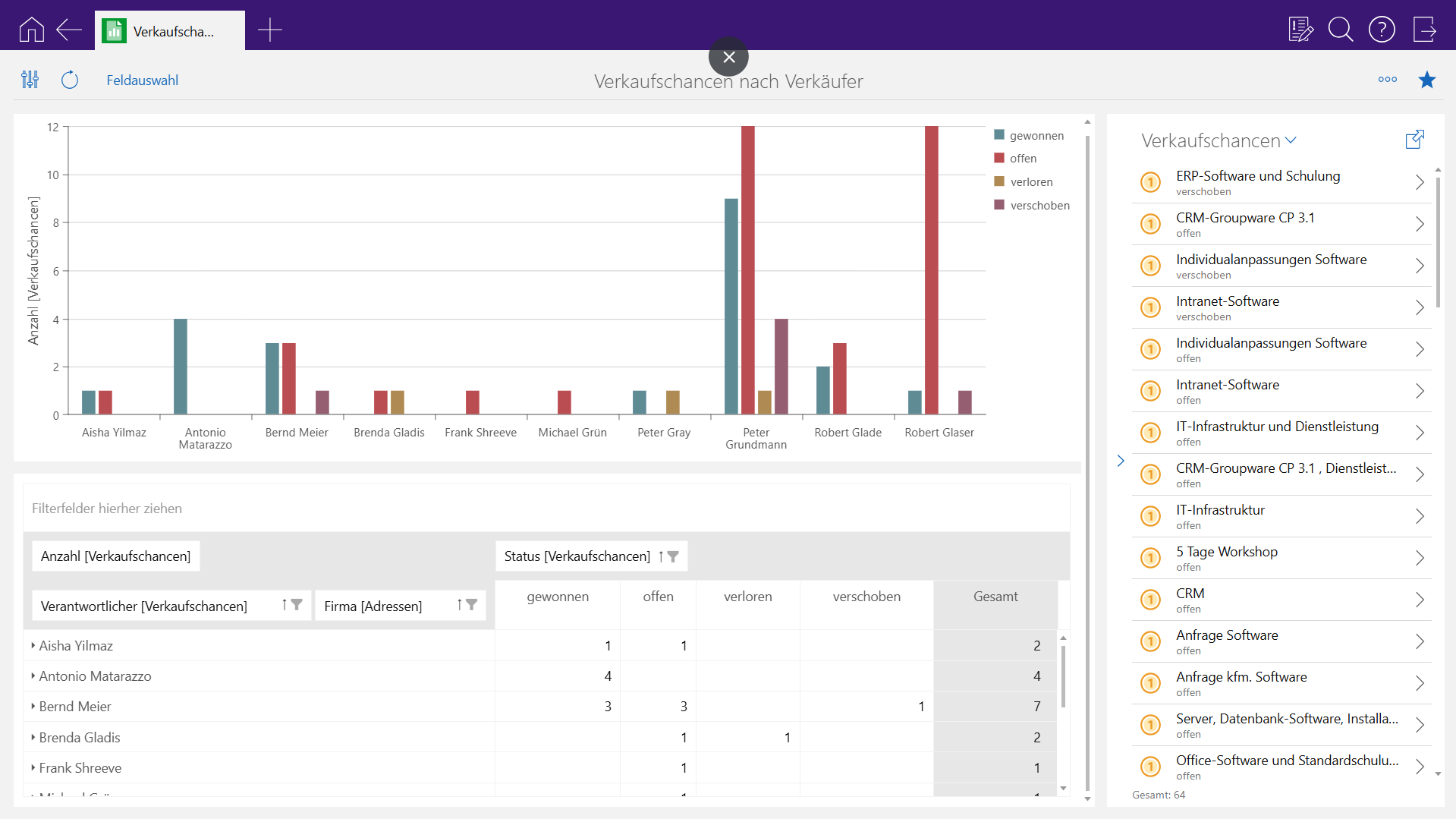Click the badge icon beside ERP-Software und Schulung
Screen dimensions: 1456x819
1151,182
